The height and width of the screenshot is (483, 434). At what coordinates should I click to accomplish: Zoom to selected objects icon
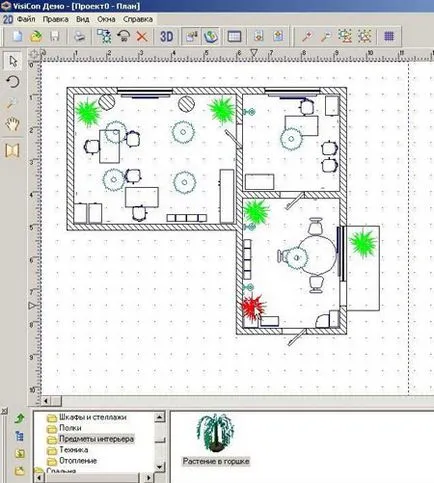365,36
